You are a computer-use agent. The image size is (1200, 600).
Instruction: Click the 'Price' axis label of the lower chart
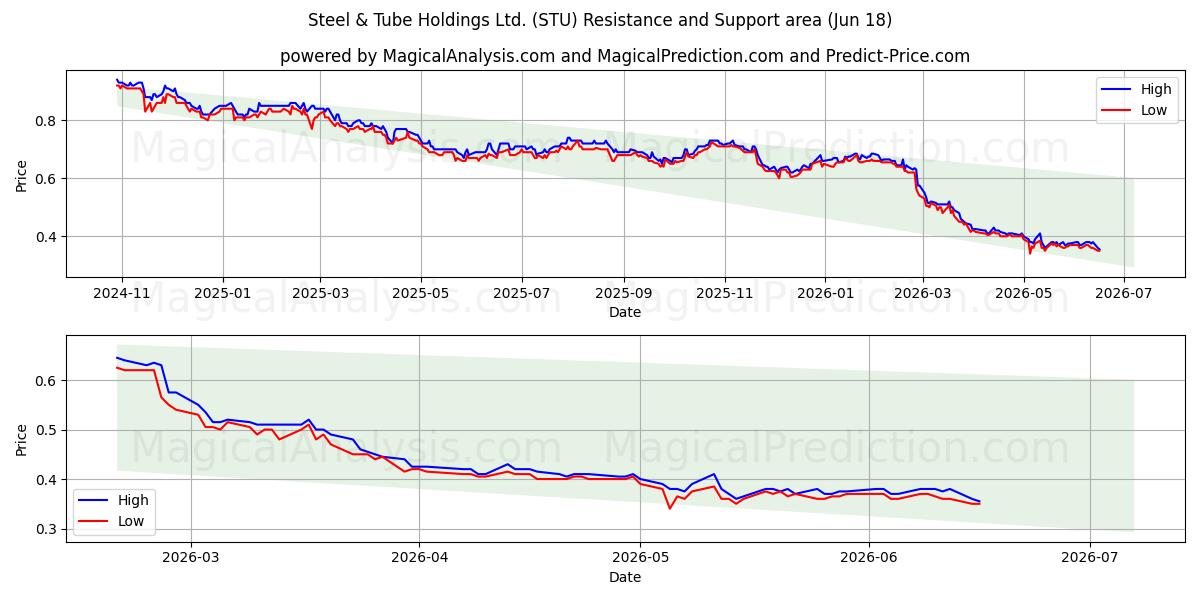pos(22,438)
